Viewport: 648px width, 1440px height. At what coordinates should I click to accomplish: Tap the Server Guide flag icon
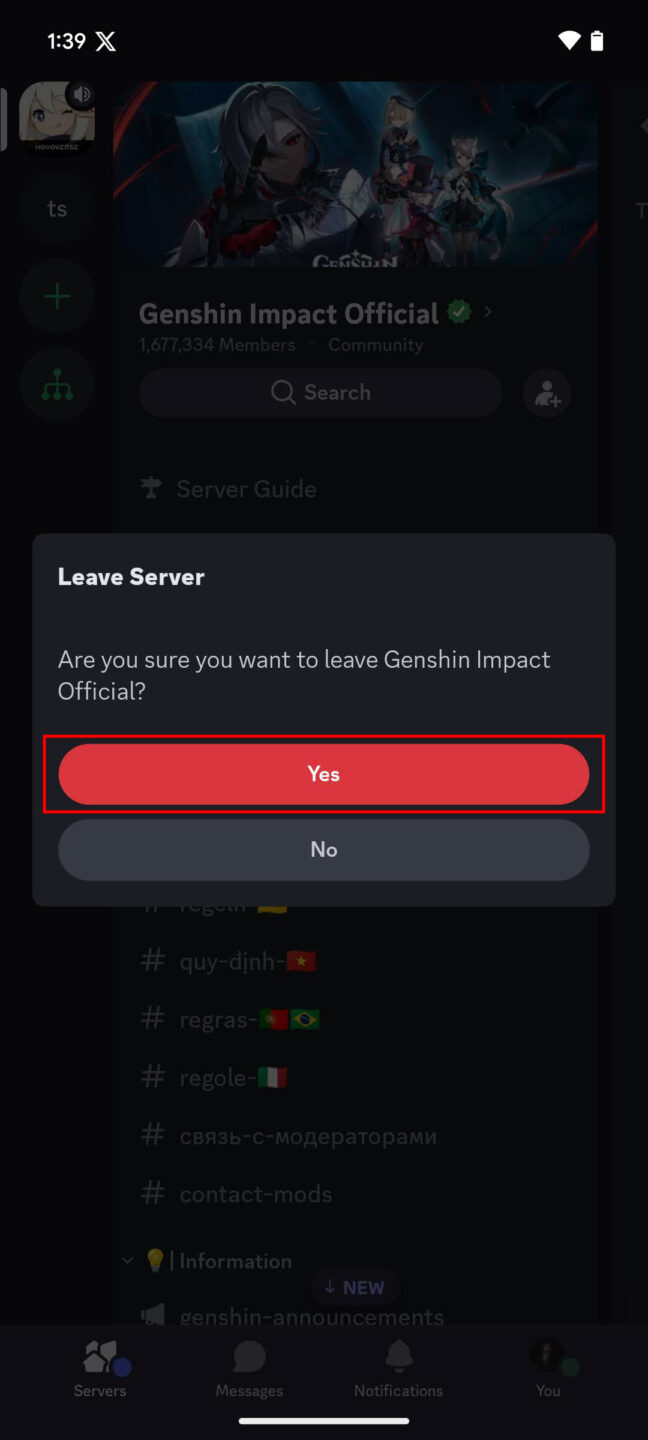[151, 488]
